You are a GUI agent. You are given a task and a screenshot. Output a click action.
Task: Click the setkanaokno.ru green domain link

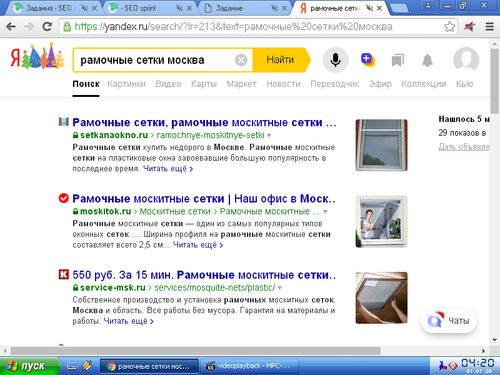(114, 135)
